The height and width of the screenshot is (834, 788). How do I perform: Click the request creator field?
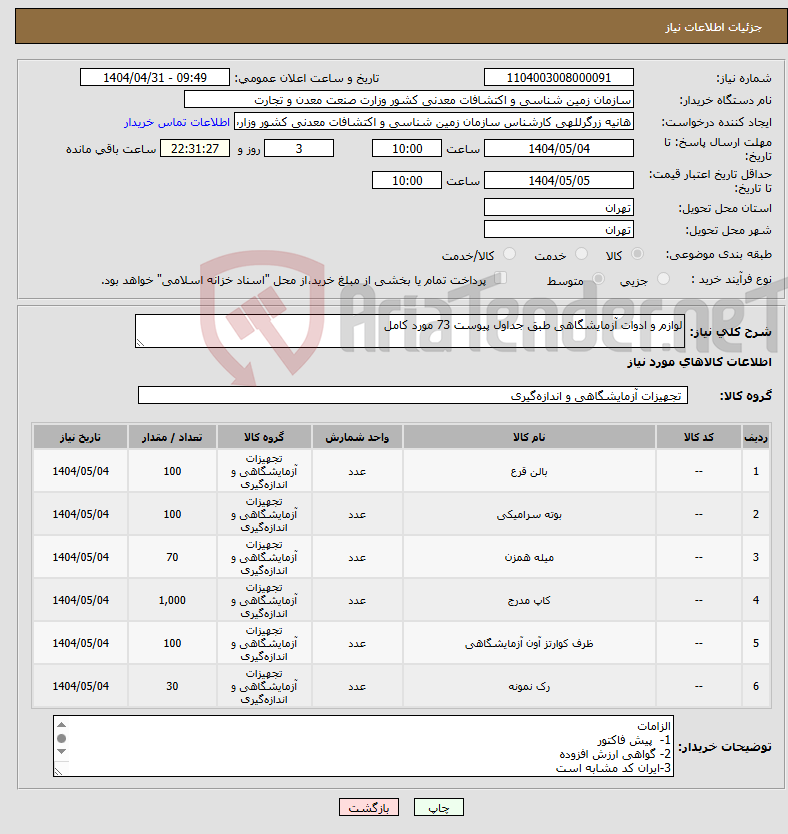(434, 122)
